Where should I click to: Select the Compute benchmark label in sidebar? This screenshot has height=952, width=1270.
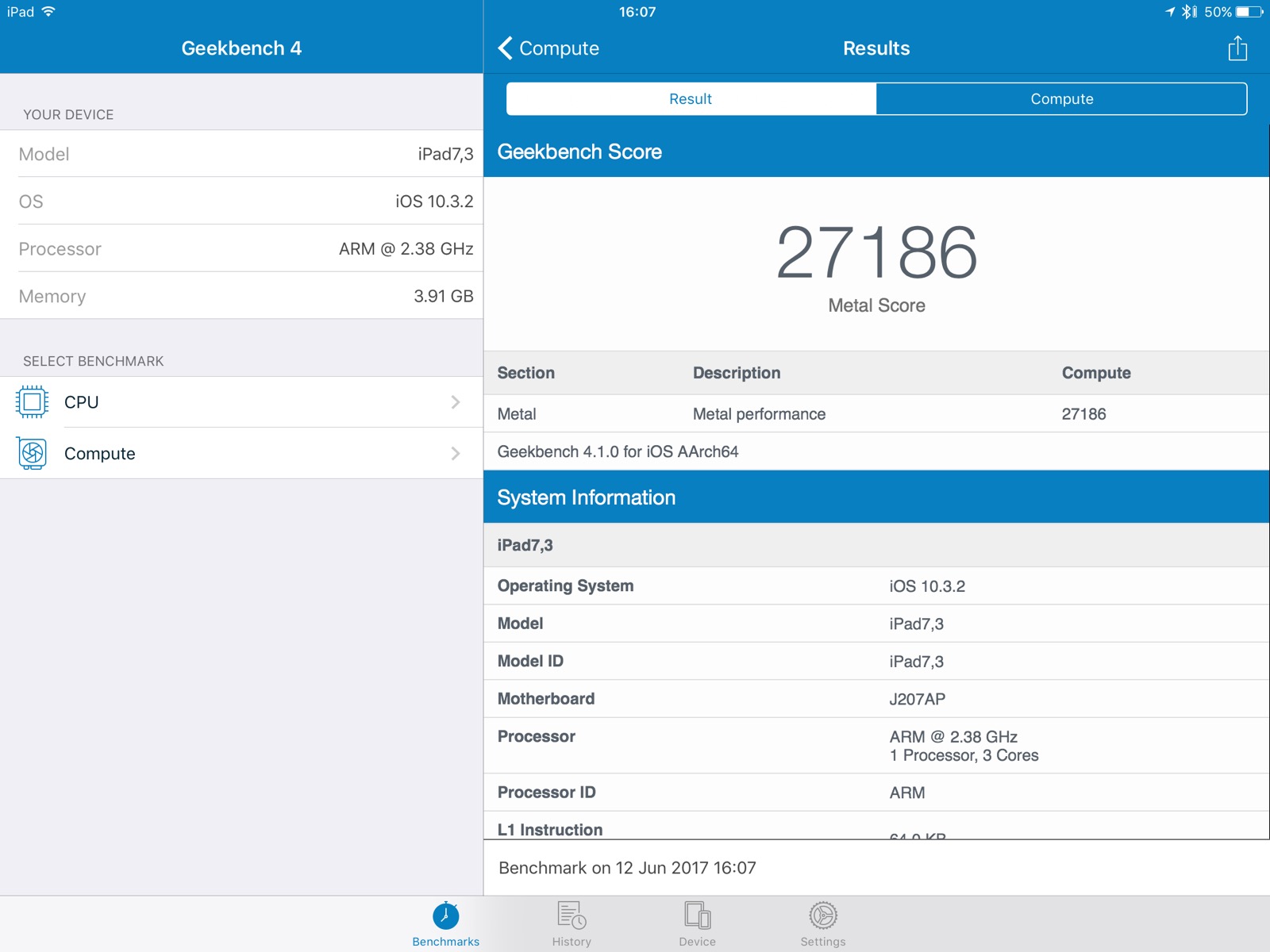click(100, 454)
